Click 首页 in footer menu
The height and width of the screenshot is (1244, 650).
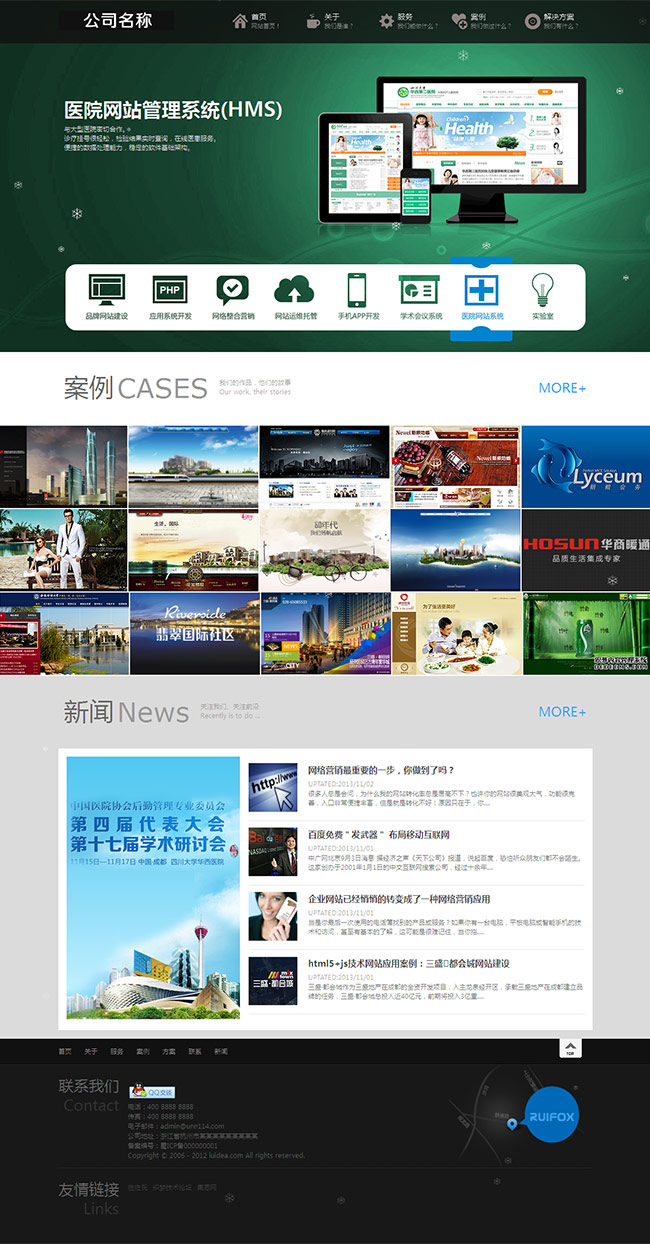65,1051
